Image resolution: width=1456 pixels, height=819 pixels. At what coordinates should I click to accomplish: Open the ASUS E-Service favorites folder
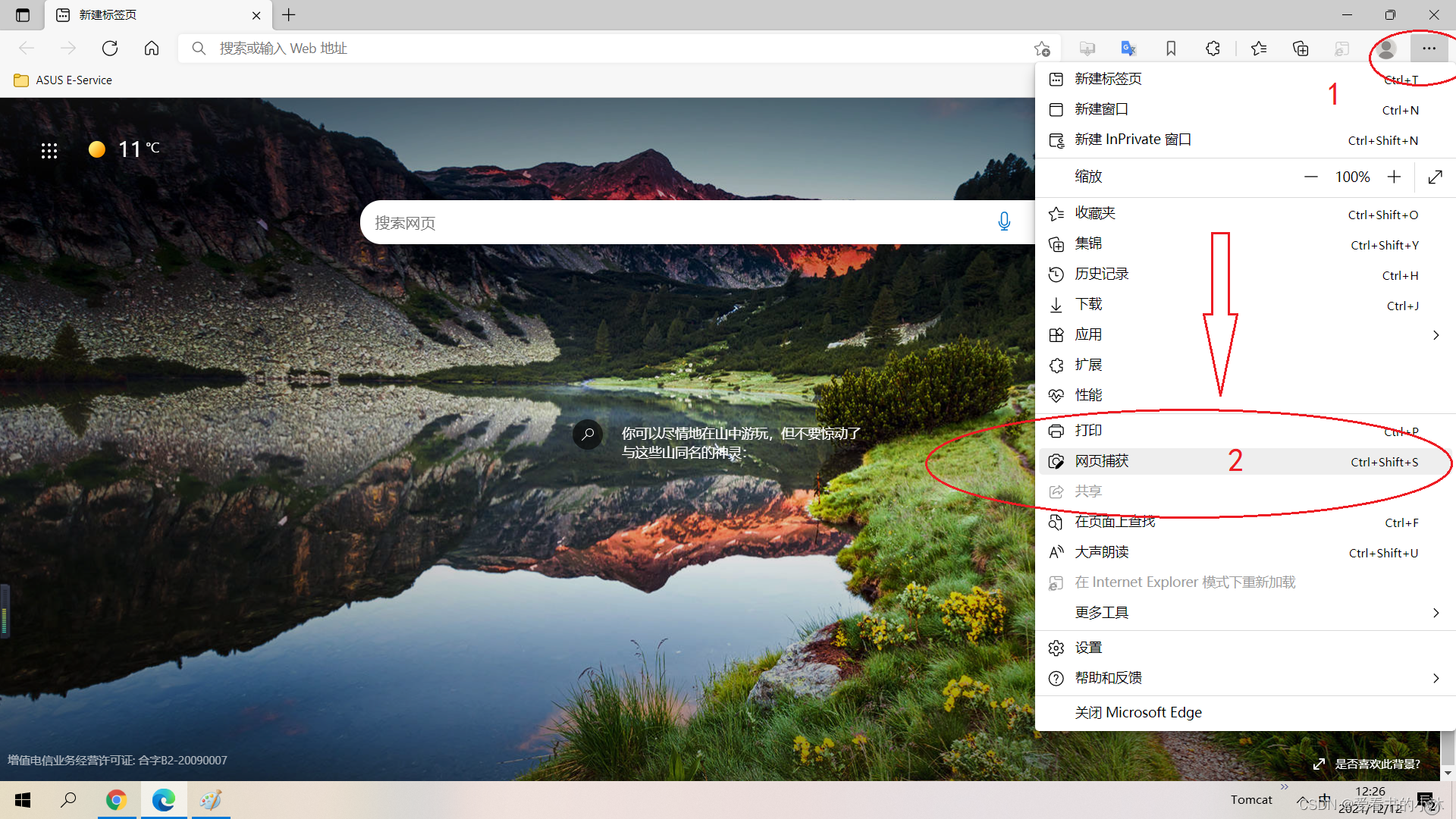coord(63,80)
